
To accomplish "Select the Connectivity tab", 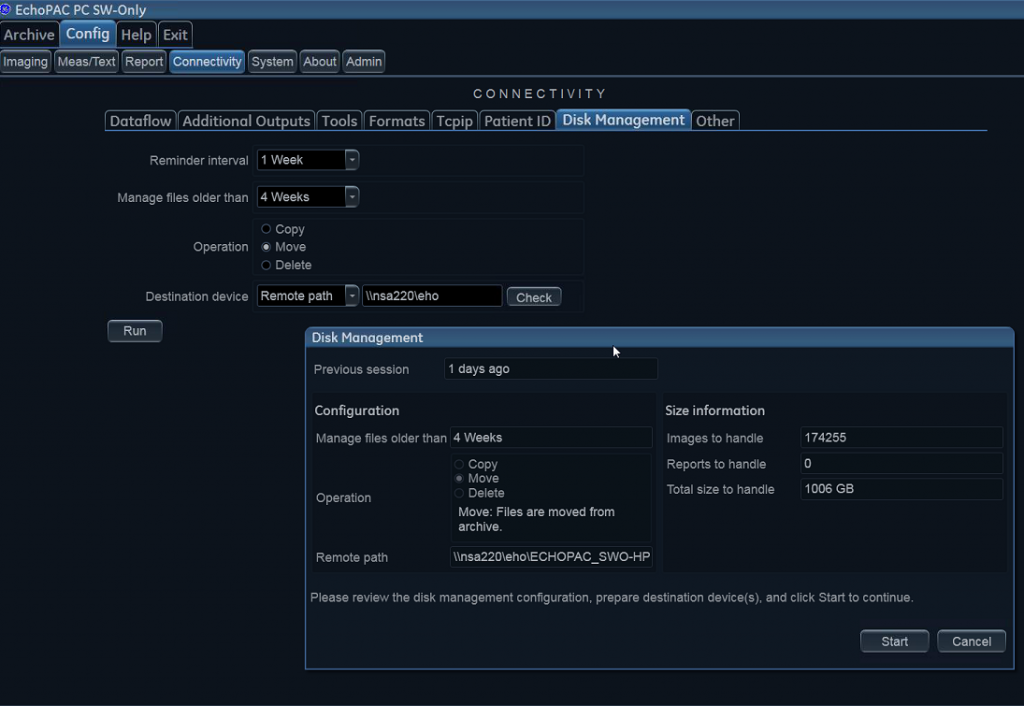I will pos(207,61).
